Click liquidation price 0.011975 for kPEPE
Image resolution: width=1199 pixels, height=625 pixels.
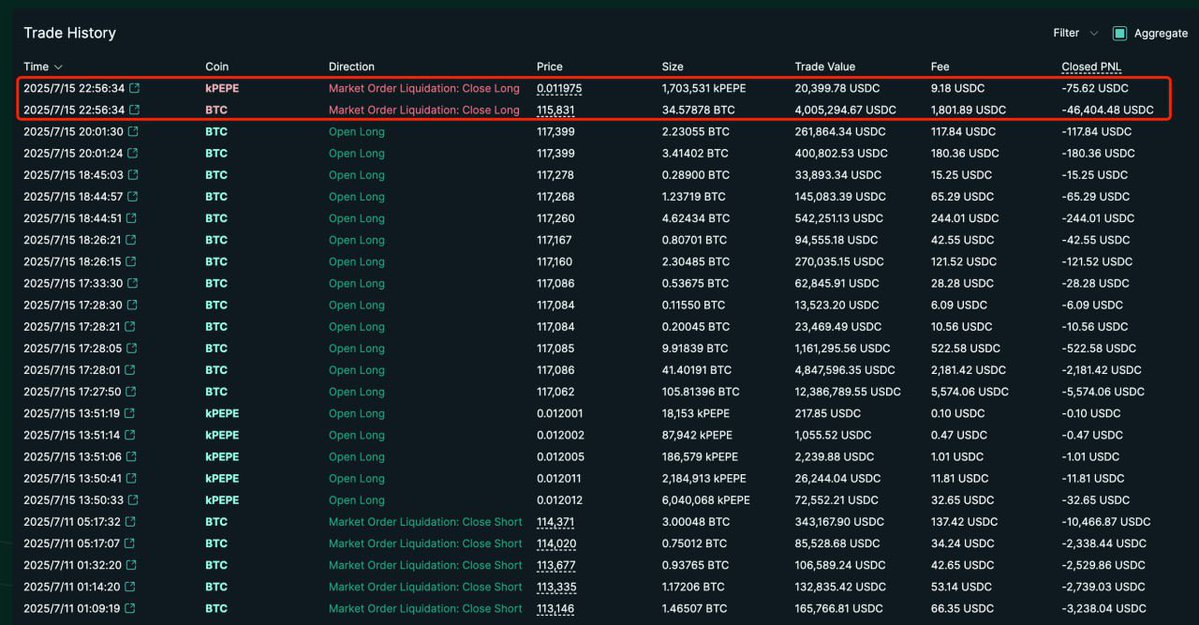pyautogui.click(x=559, y=88)
